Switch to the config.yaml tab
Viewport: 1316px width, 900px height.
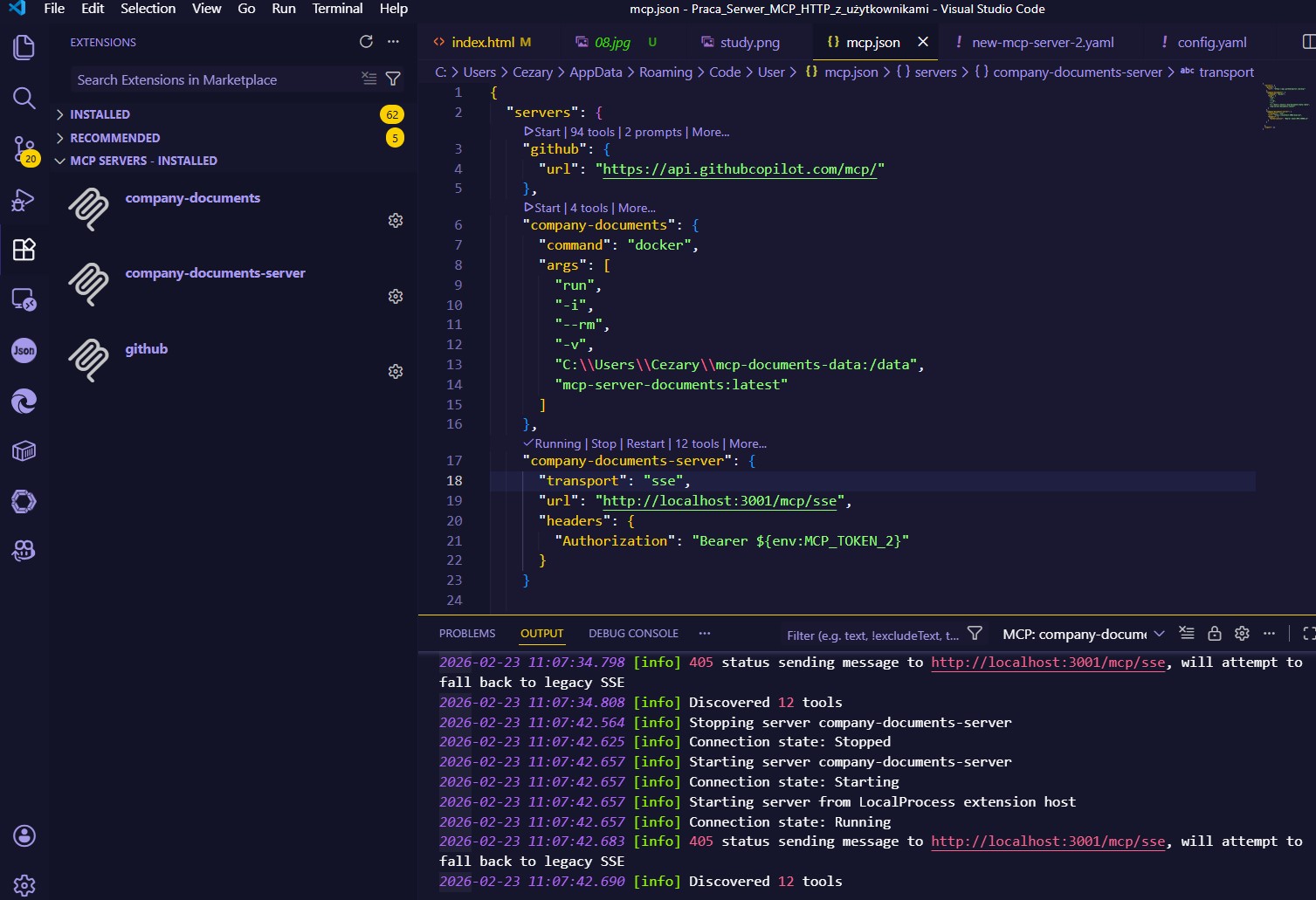tap(1211, 42)
